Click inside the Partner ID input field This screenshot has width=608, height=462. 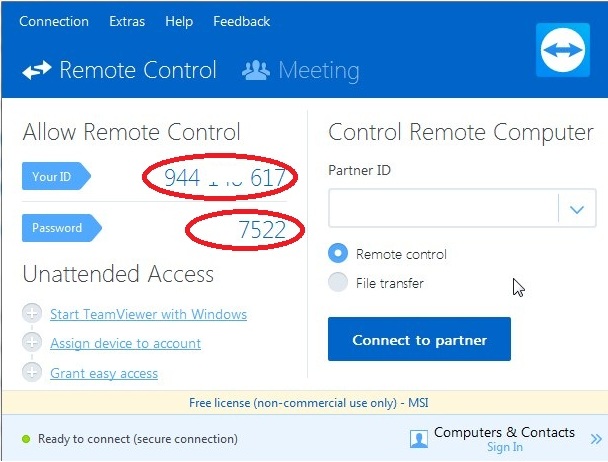[x=443, y=208]
